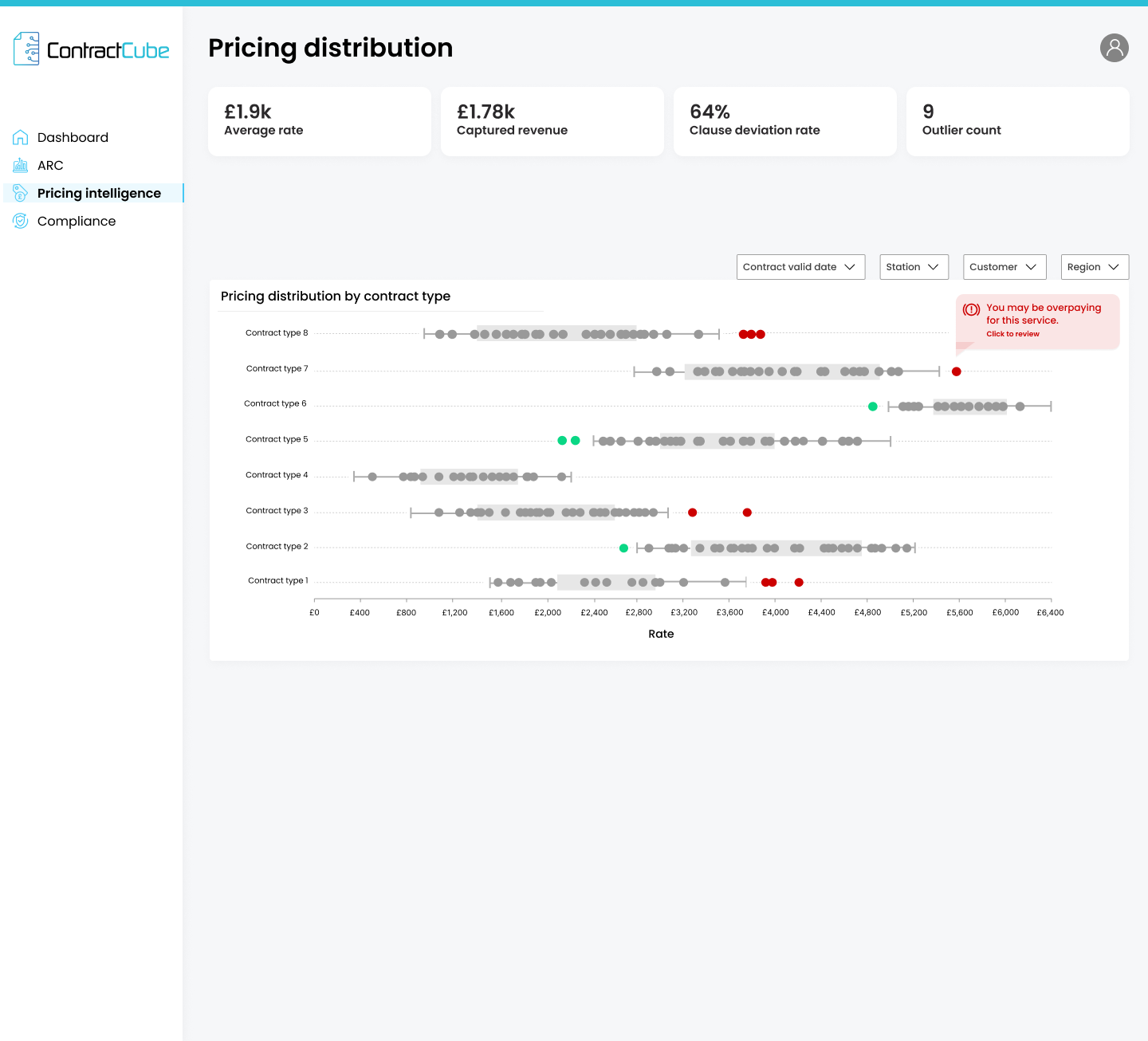This screenshot has height=1041, width=1148.
Task: Click the ARC building icon
Action: click(x=21, y=165)
